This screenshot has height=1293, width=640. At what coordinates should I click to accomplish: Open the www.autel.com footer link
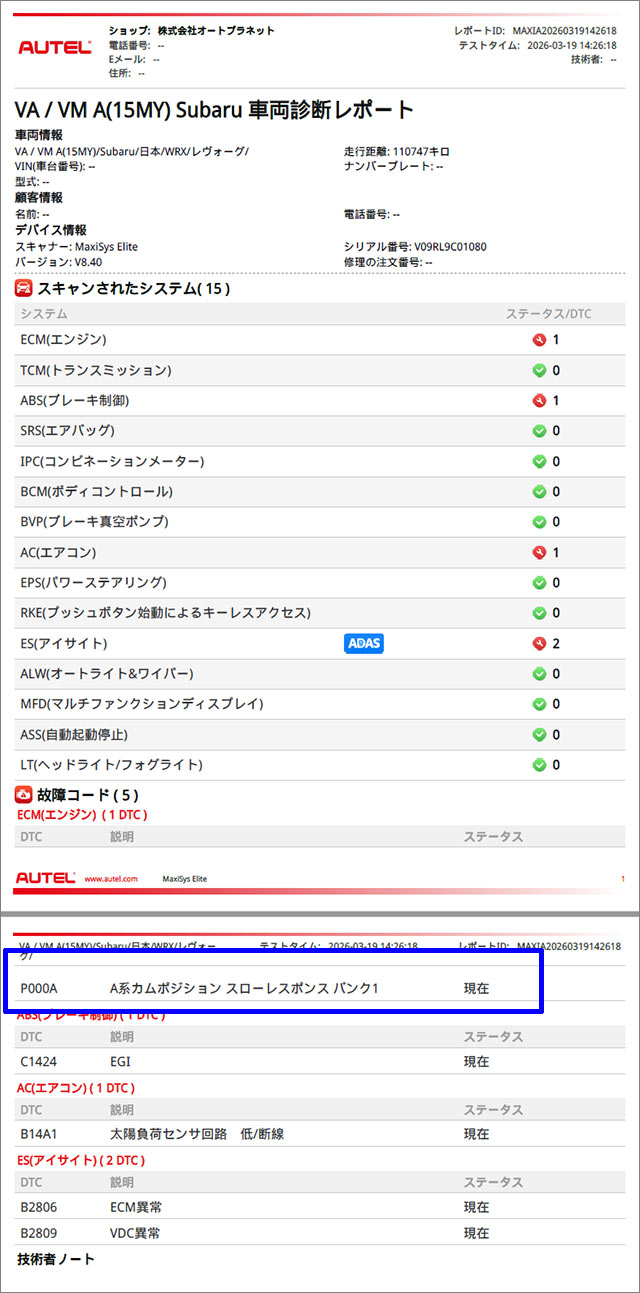coord(111,879)
